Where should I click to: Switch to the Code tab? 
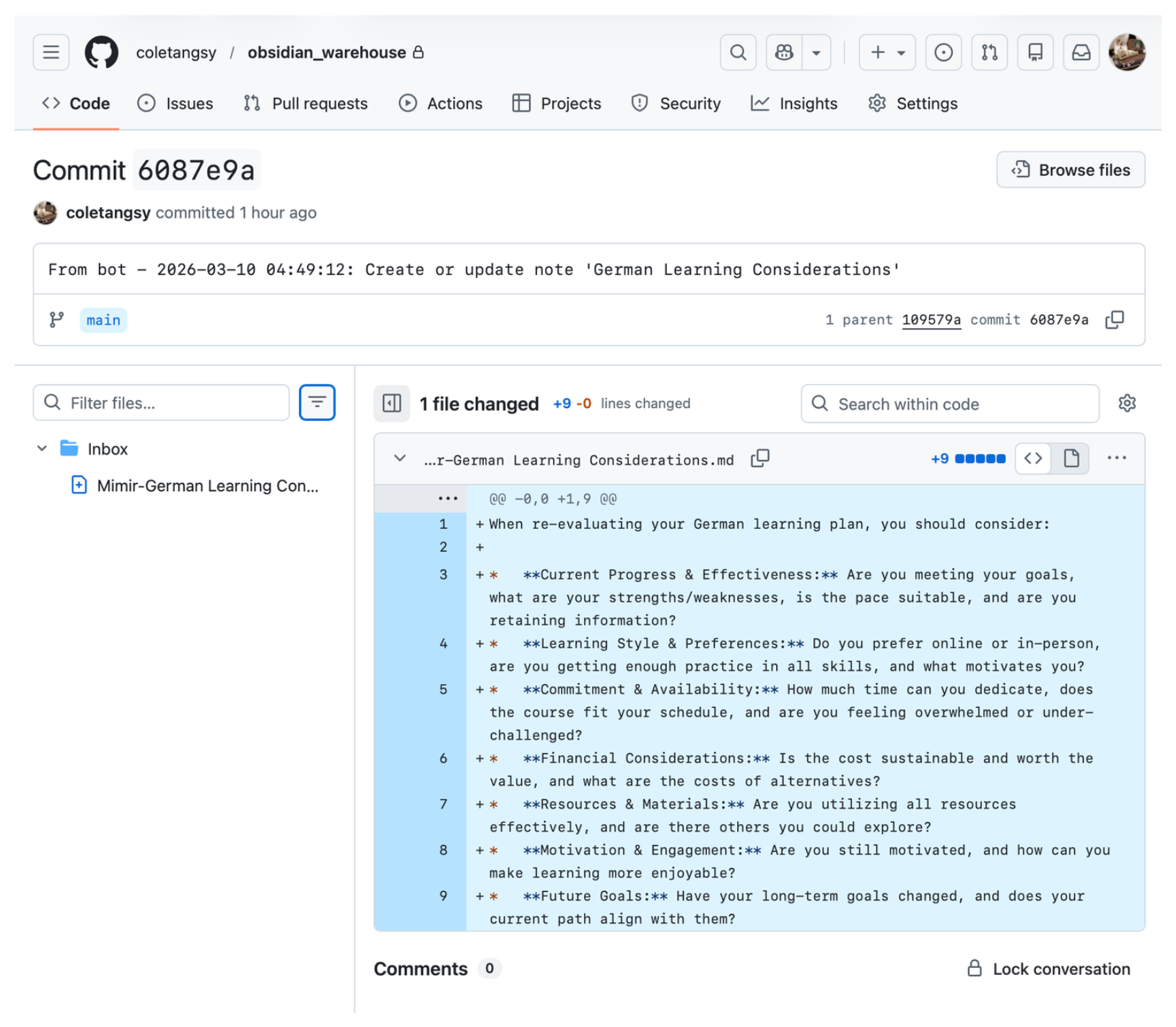coord(76,103)
